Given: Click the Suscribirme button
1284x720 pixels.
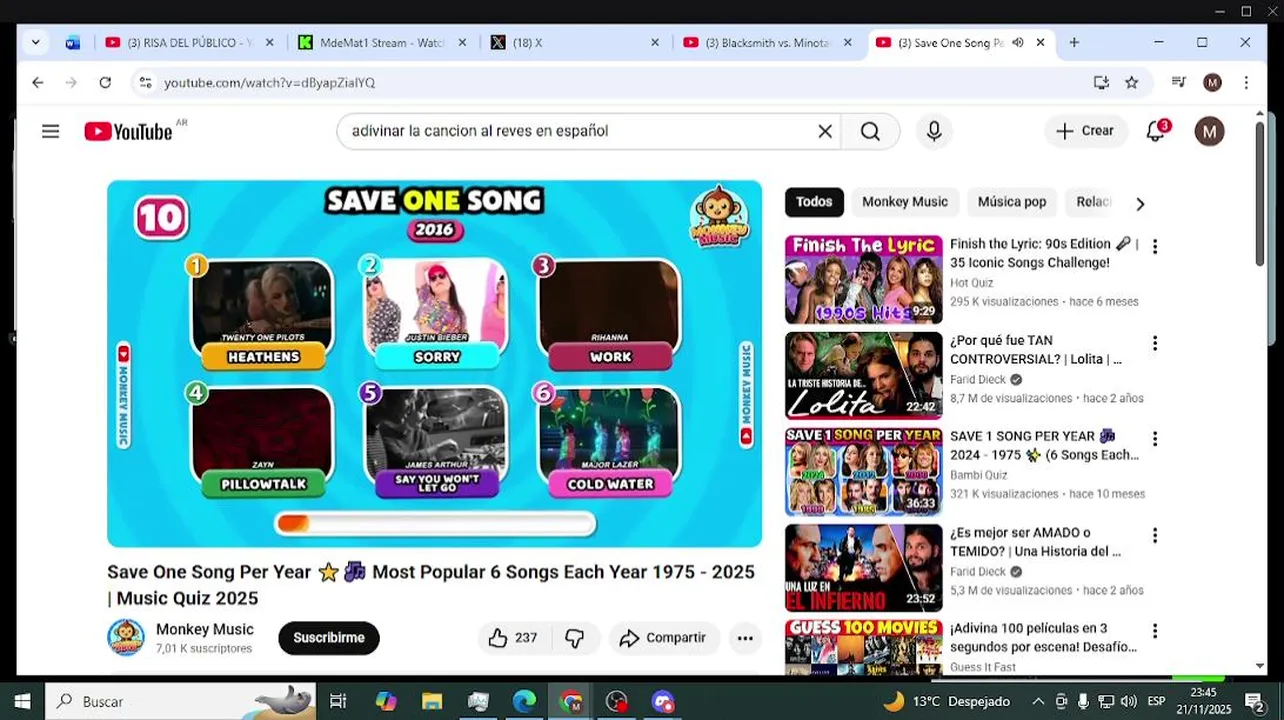Looking at the screenshot, I should [329, 638].
